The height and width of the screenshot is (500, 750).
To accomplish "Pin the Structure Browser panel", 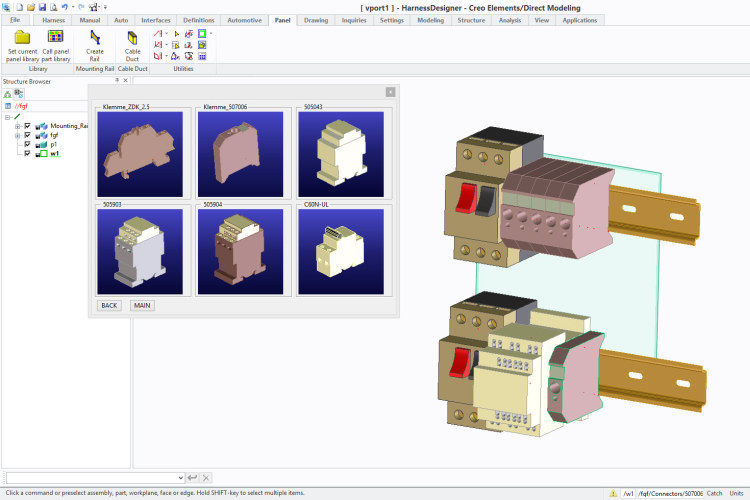I will [x=117, y=81].
